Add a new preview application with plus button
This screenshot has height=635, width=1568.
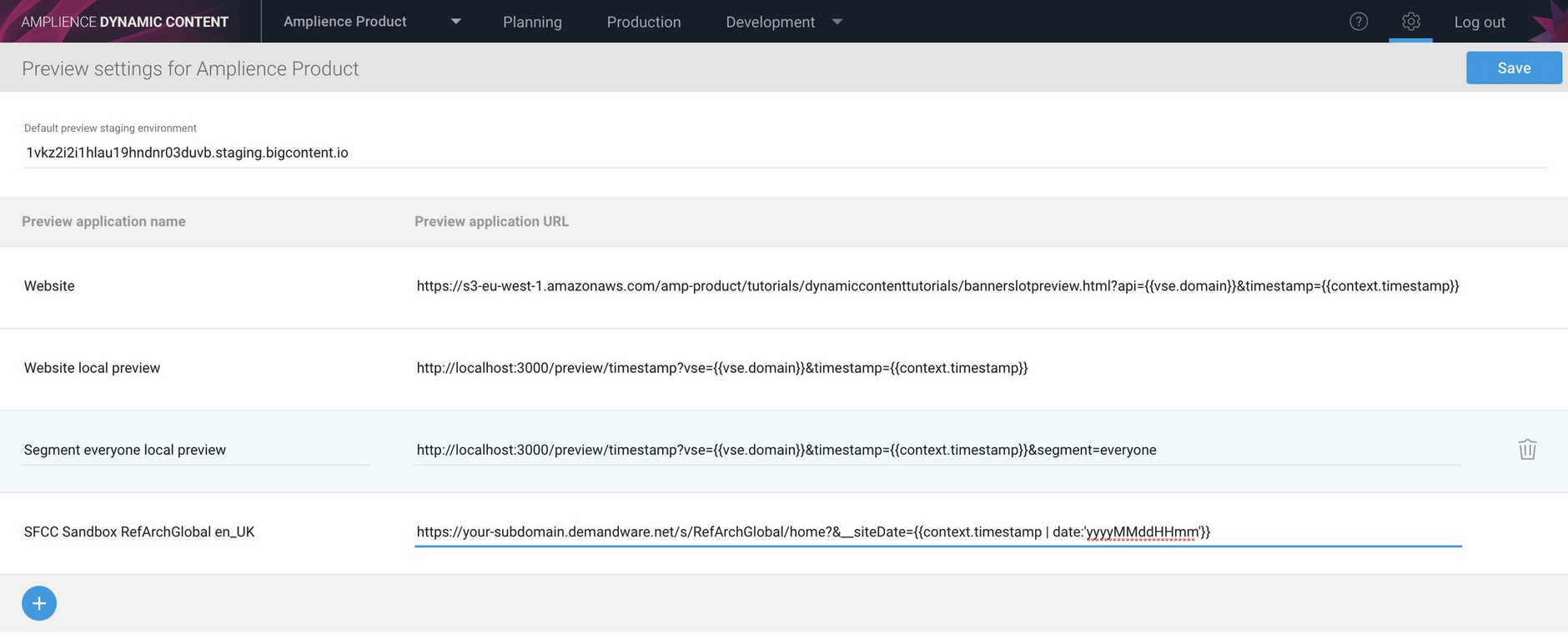[x=39, y=603]
